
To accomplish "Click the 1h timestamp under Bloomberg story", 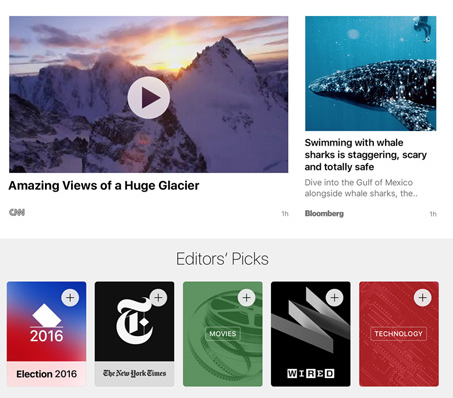I will 433,214.
